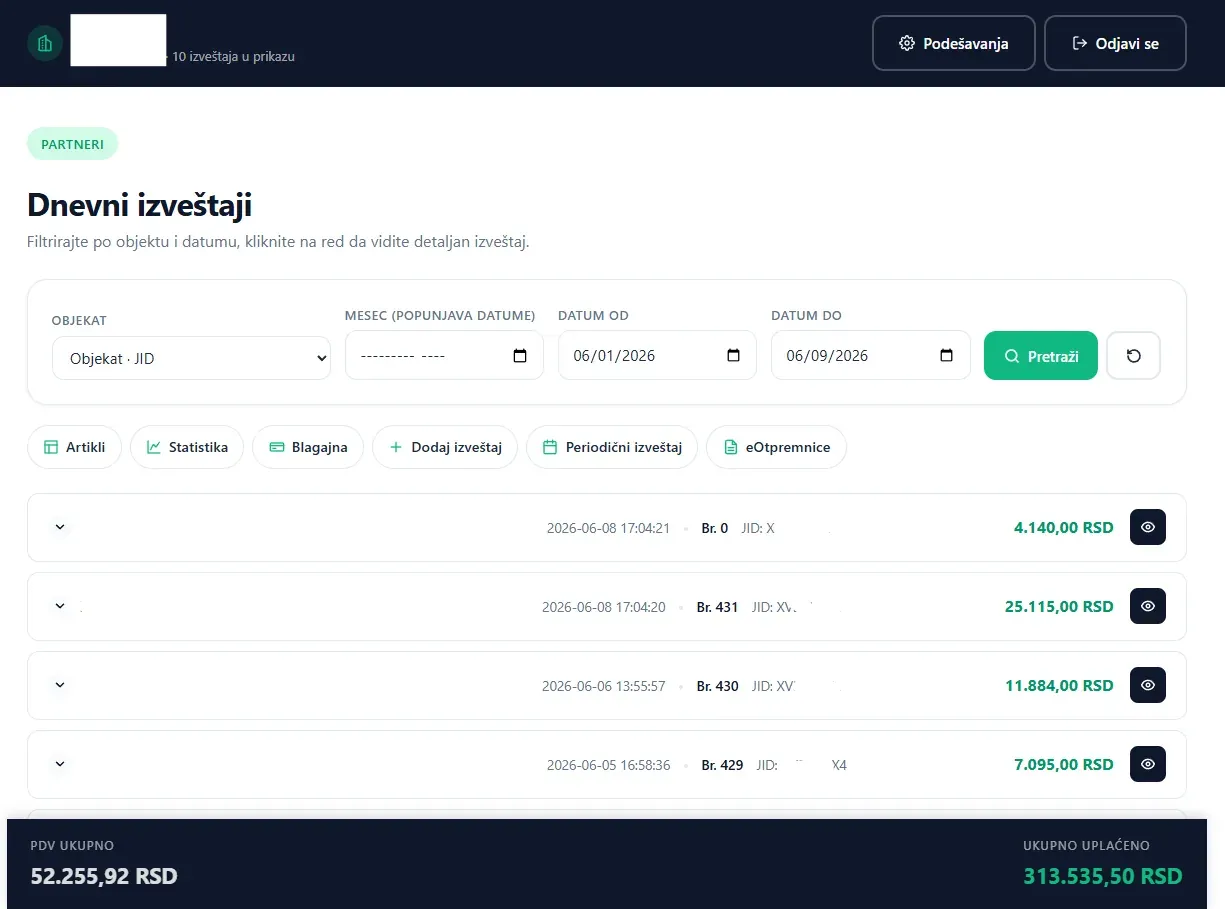
Task: Click the Datum od date field
Action: click(x=657, y=355)
